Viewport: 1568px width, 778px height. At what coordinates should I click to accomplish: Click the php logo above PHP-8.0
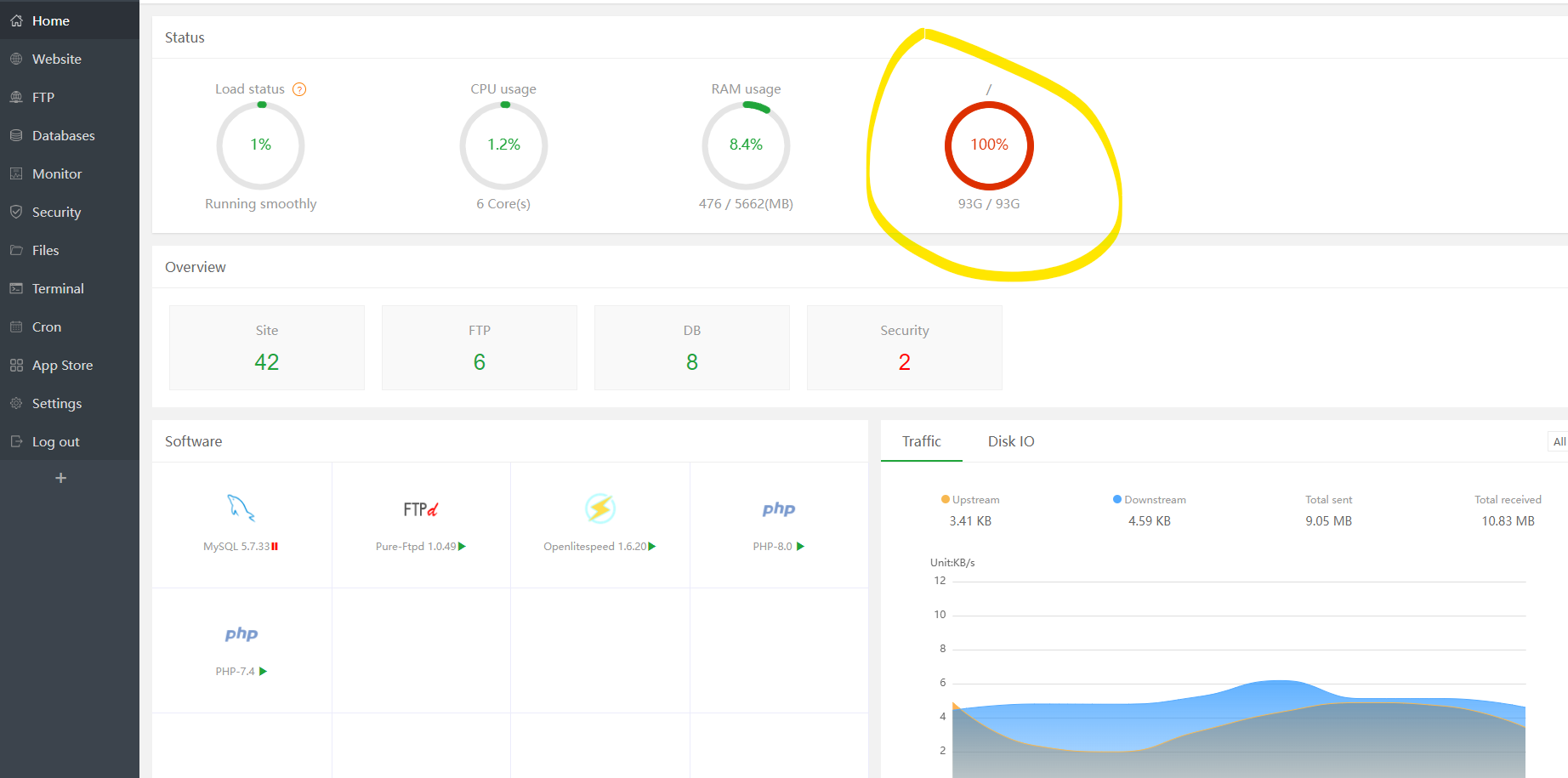779,508
